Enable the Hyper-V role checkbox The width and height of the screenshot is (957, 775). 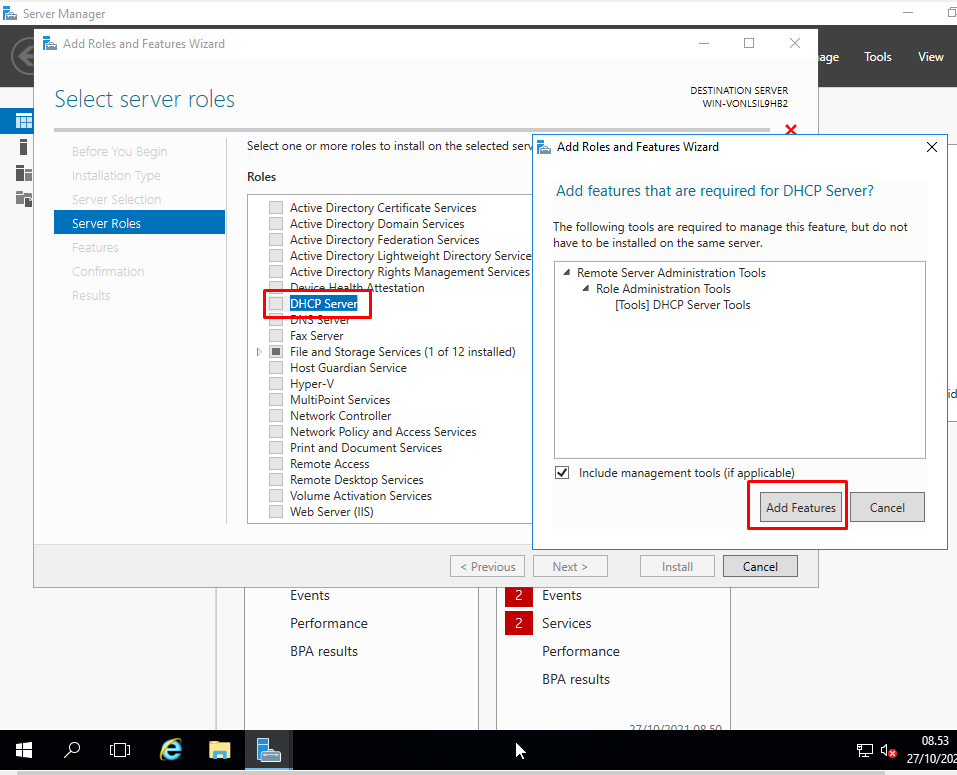276,384
